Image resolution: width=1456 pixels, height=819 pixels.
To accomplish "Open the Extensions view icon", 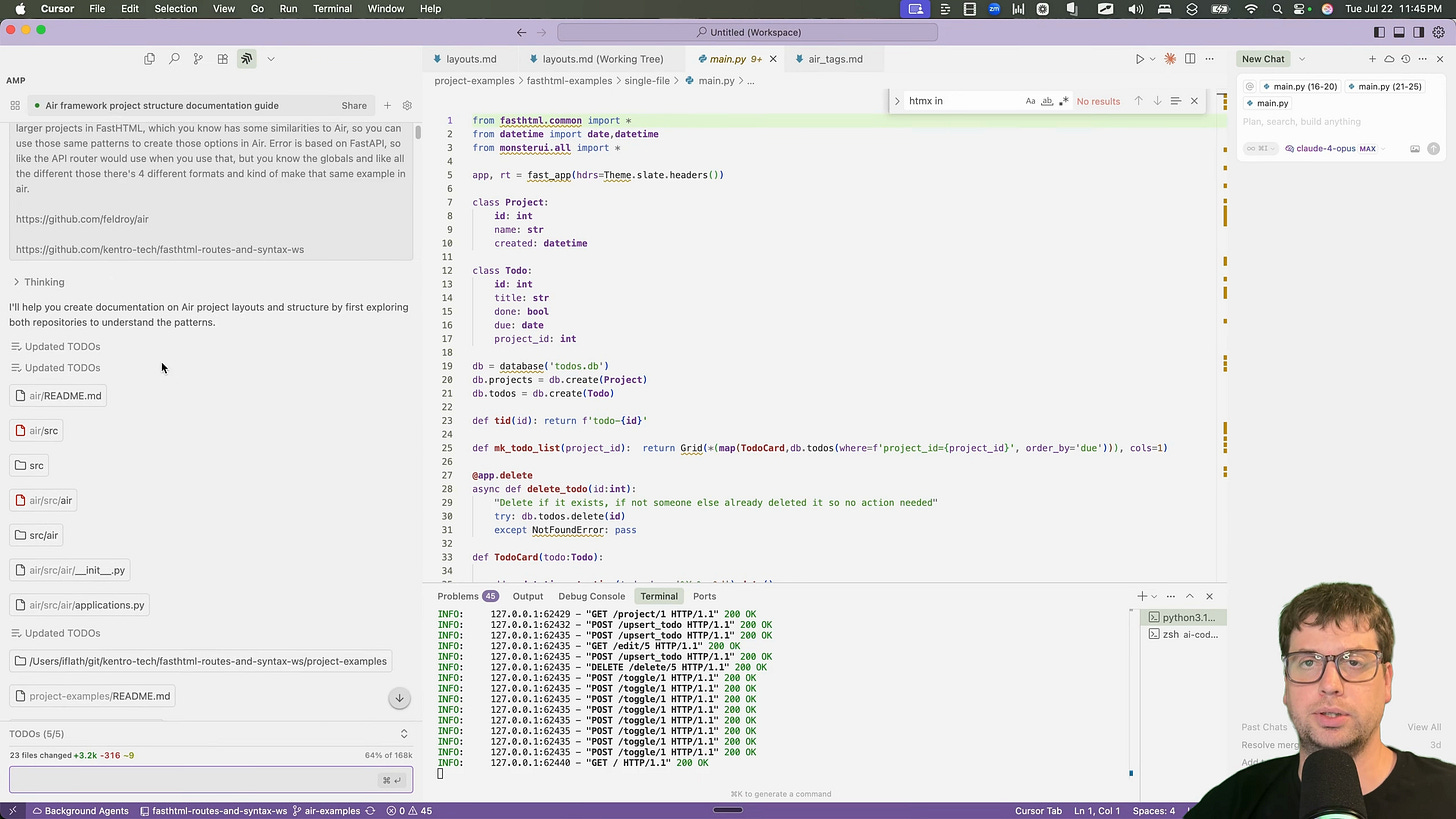I will coord(222,59).
